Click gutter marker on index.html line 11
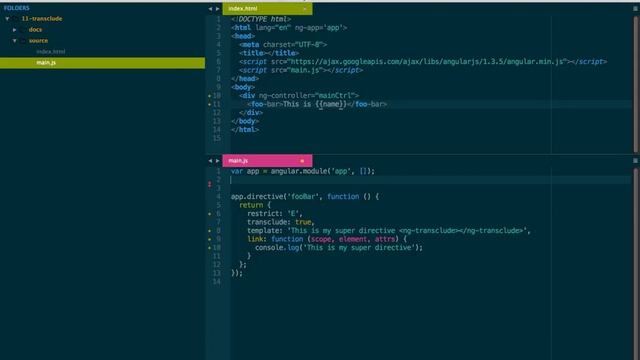This screenshot has width=640, height=360. 210,104
